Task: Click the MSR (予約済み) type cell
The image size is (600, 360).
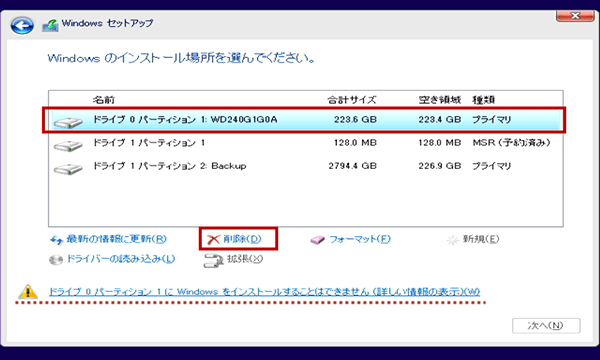Action: click(x=512, y=143)
